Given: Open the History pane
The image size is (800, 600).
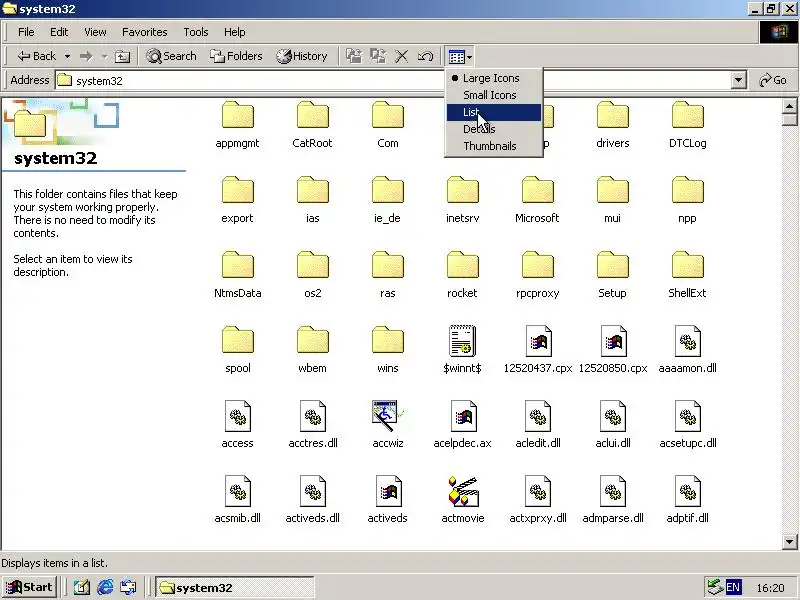Looking at the screenshot, I should coord(302,56).
